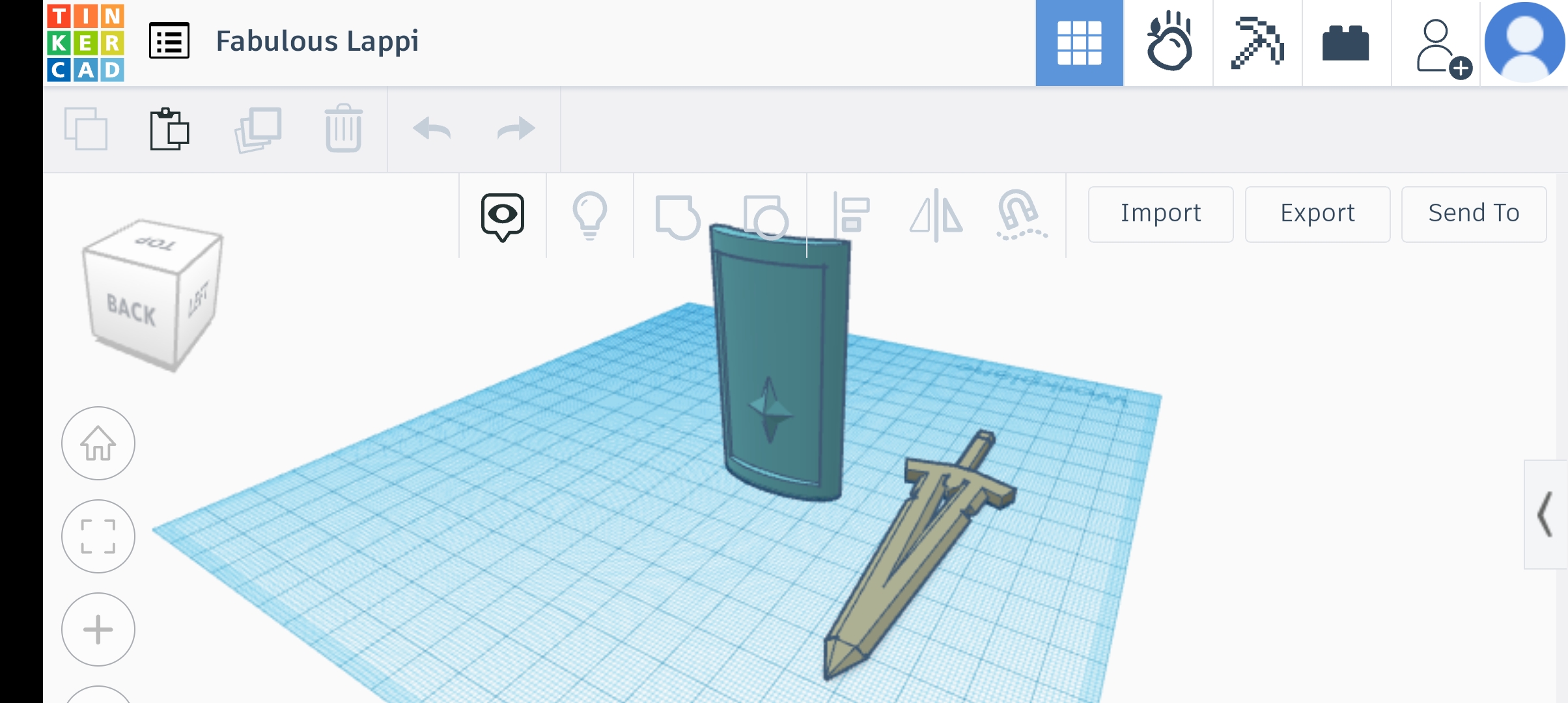Copy the selected shape
This screenshot has height=703, width=1568.
point(86,129)
